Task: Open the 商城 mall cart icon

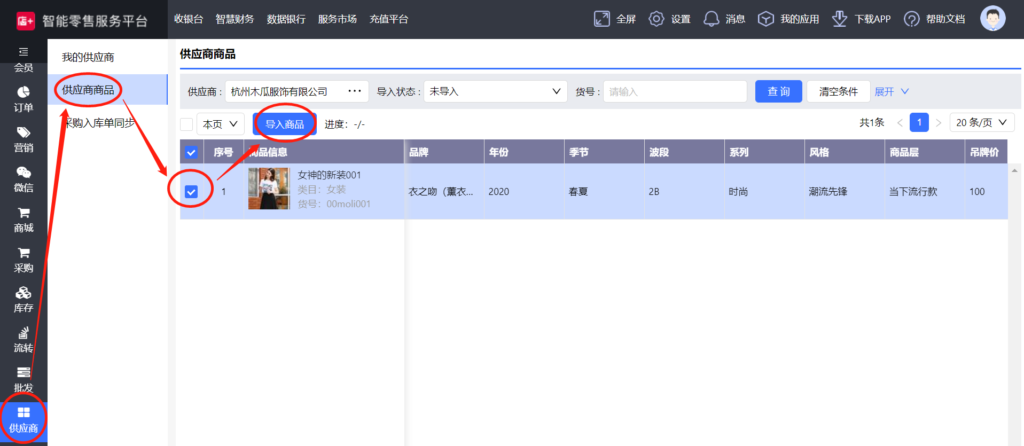Action: point(24,213)
